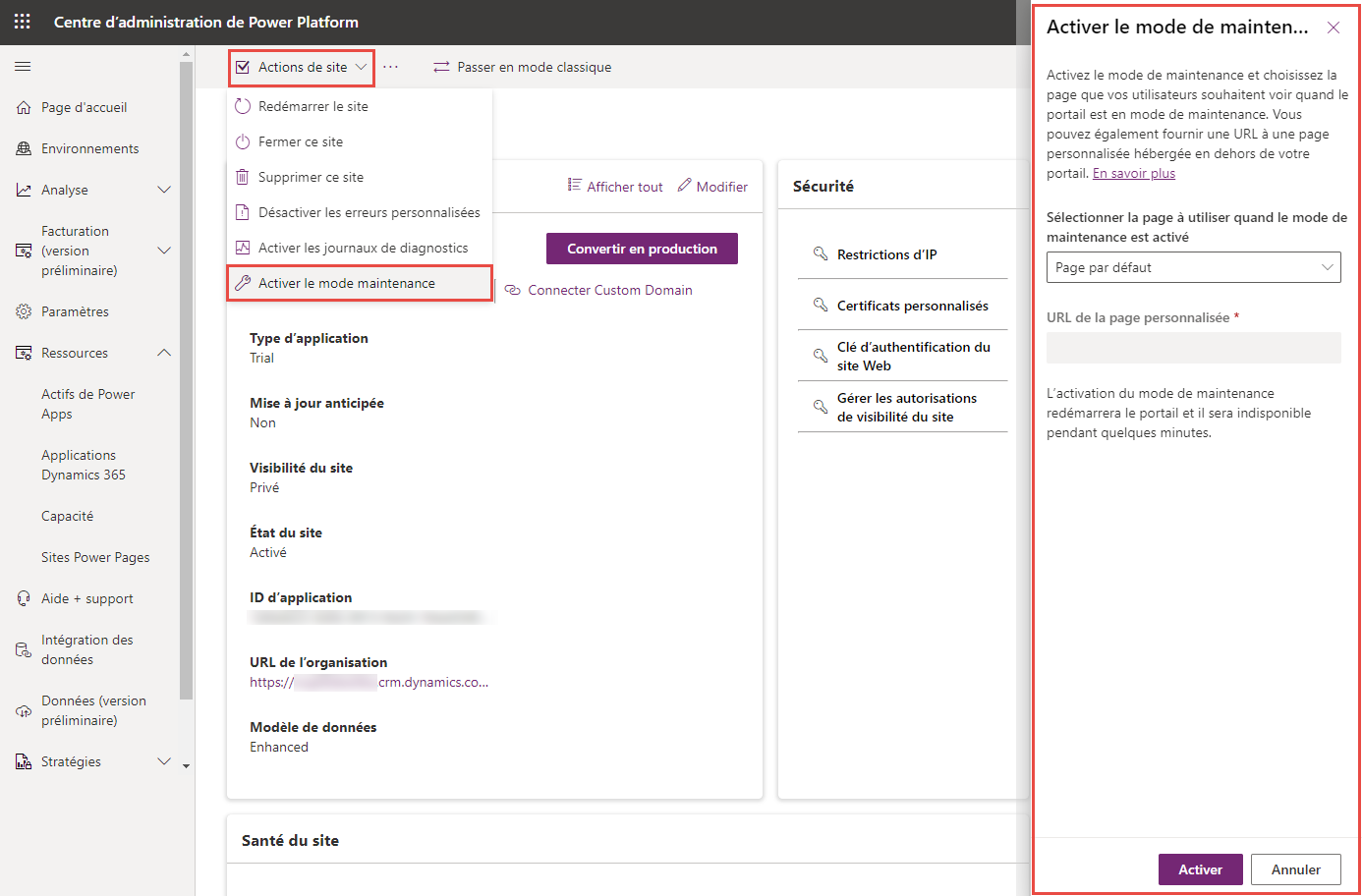The image size is (1362, 896).
Task: Open the Page par défaut dropdown
Action: pos(1194,267)
